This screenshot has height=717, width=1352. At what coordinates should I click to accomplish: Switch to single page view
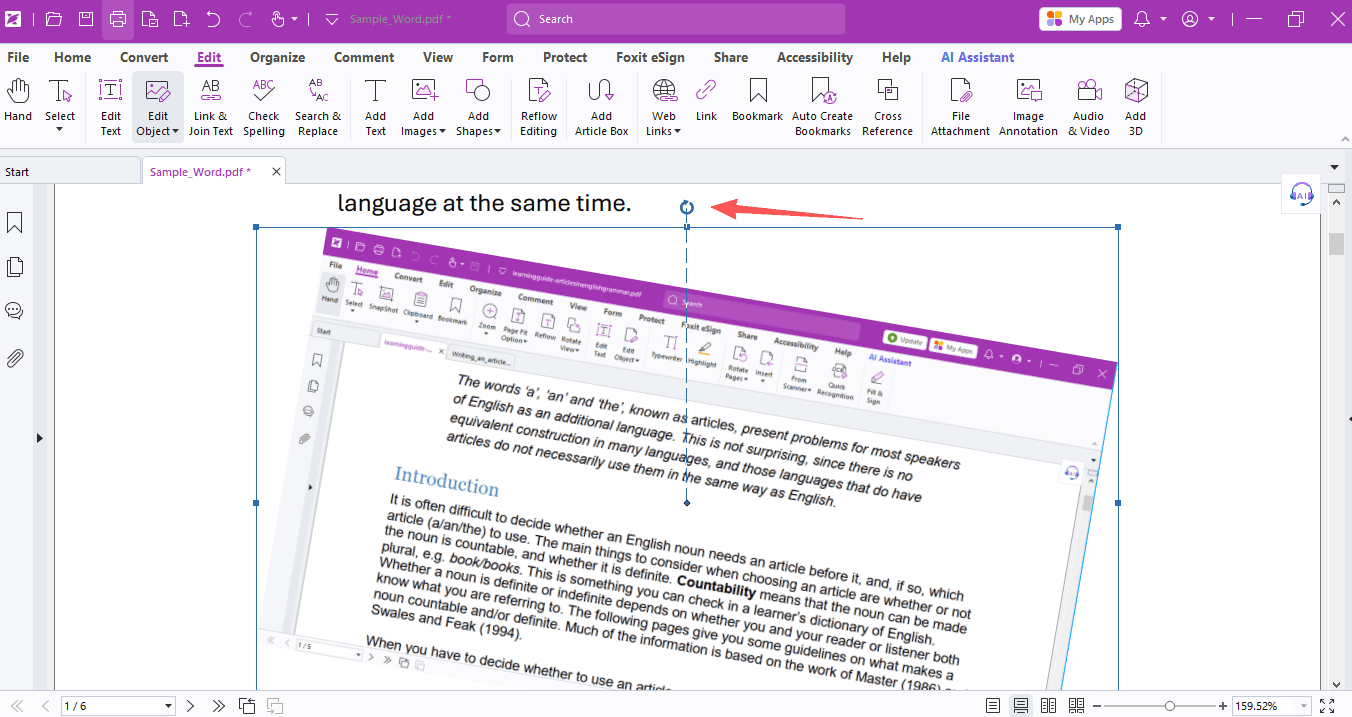point(992,706)
